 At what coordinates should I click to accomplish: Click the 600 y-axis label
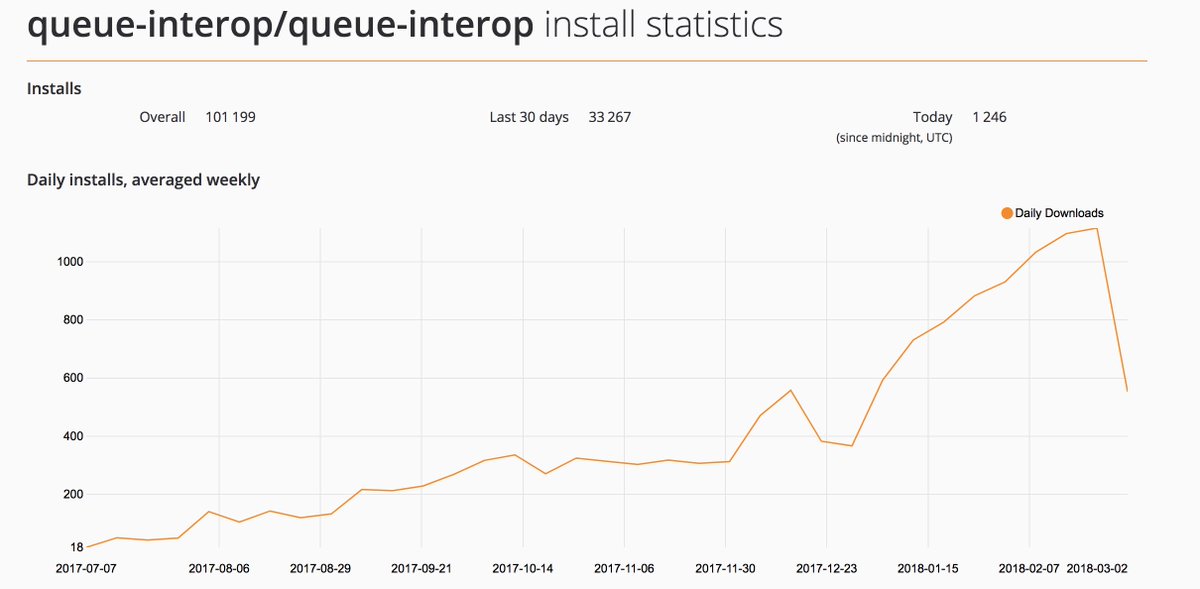(71, 378)
